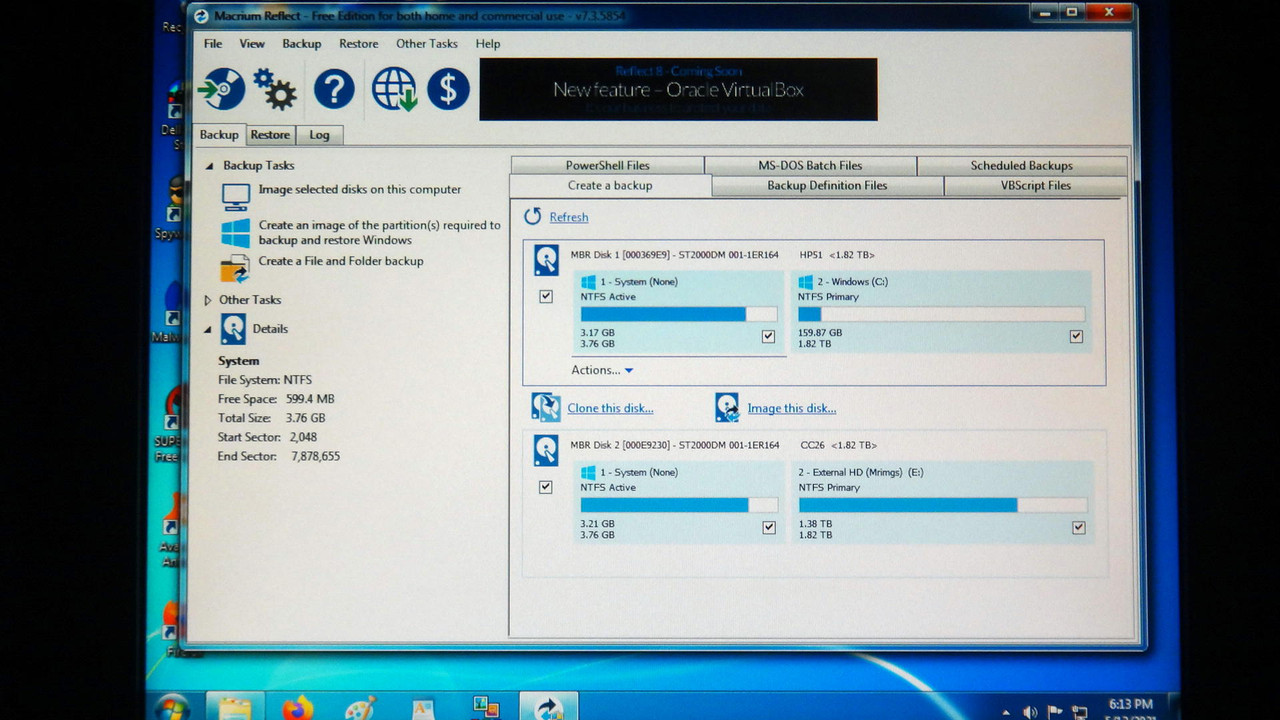The height and width of the screenshot is (720, 1280).
Task: Click the globe download updates icon
Action: click(x=394, y=89)
